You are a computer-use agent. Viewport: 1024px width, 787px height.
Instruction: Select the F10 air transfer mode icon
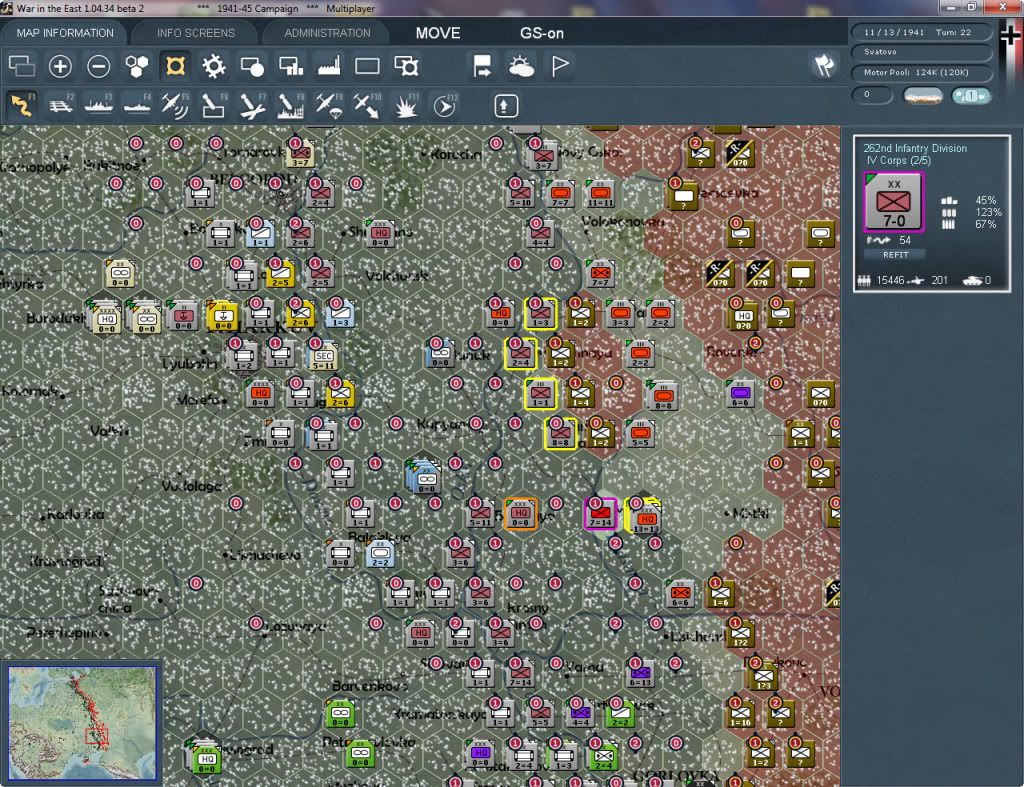367,105
